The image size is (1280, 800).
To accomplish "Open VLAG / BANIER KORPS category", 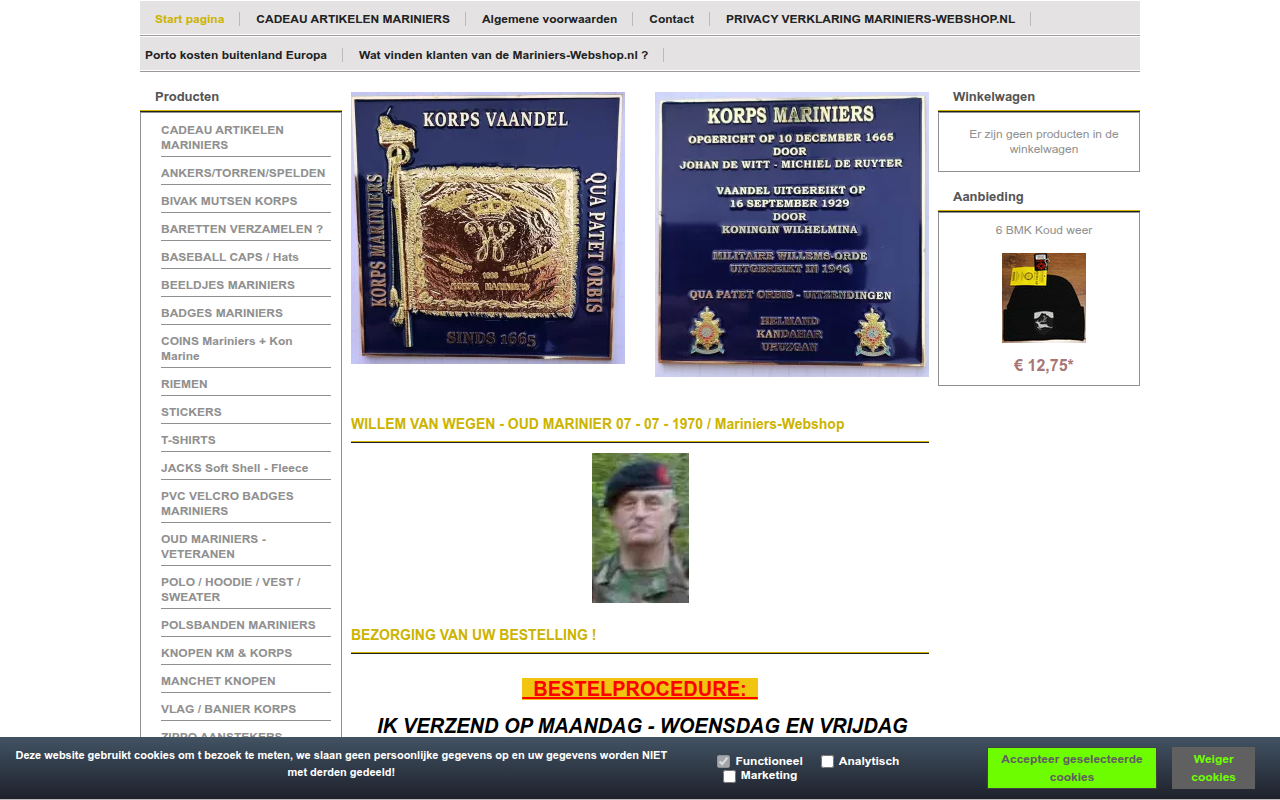I will coord(245,709).
